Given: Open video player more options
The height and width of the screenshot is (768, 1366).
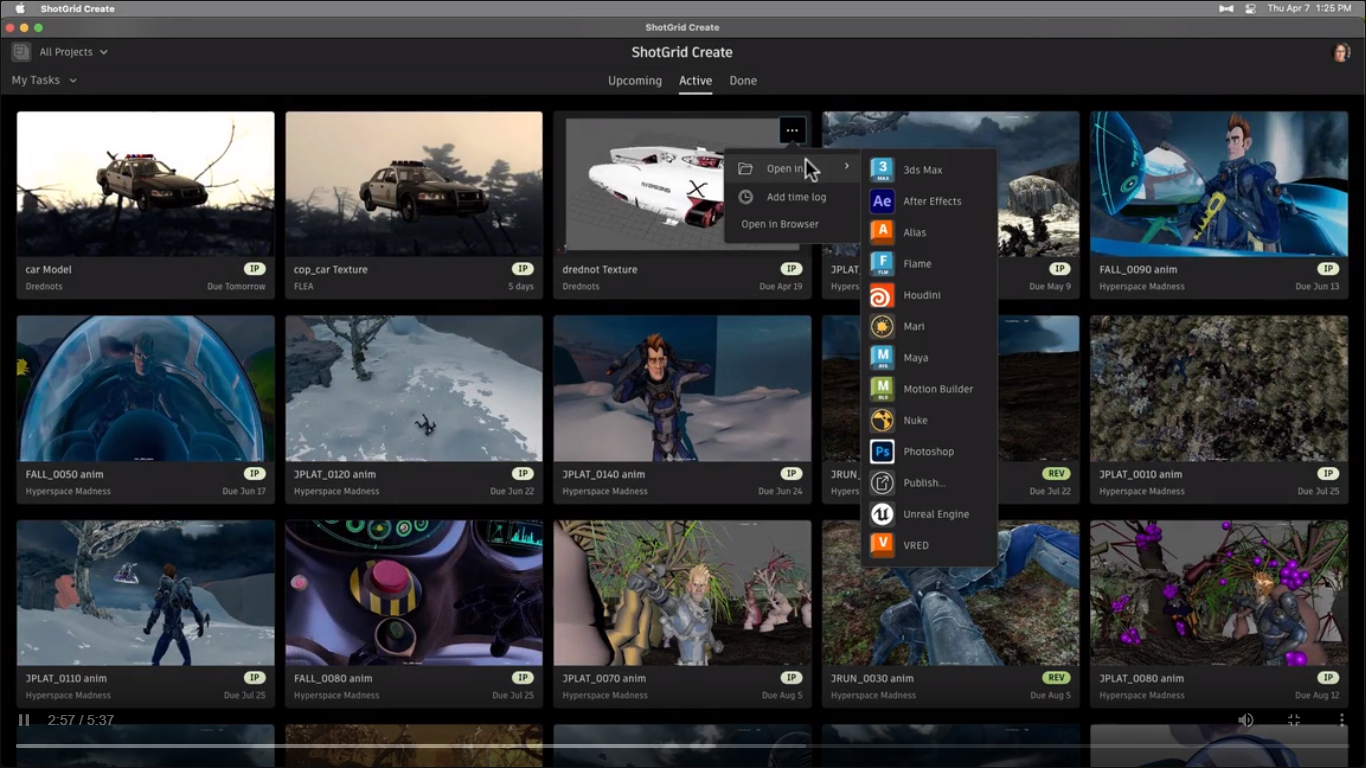Looking at the screenshot, I should tap(1342, 720).
